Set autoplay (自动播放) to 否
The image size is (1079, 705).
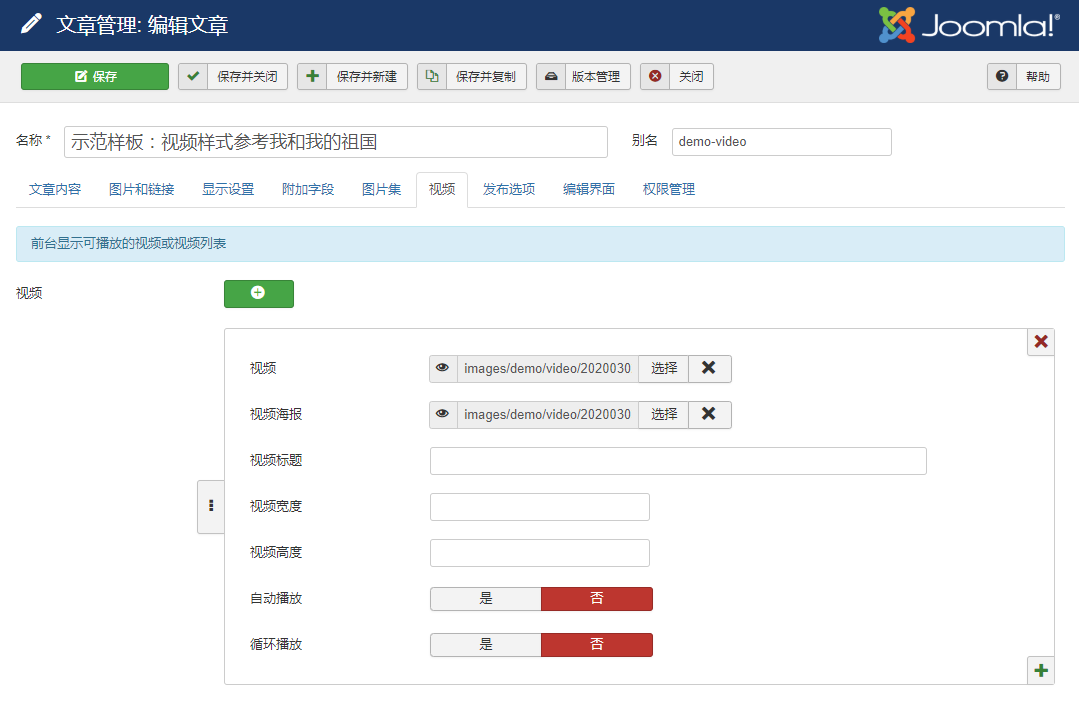point(596,598)
